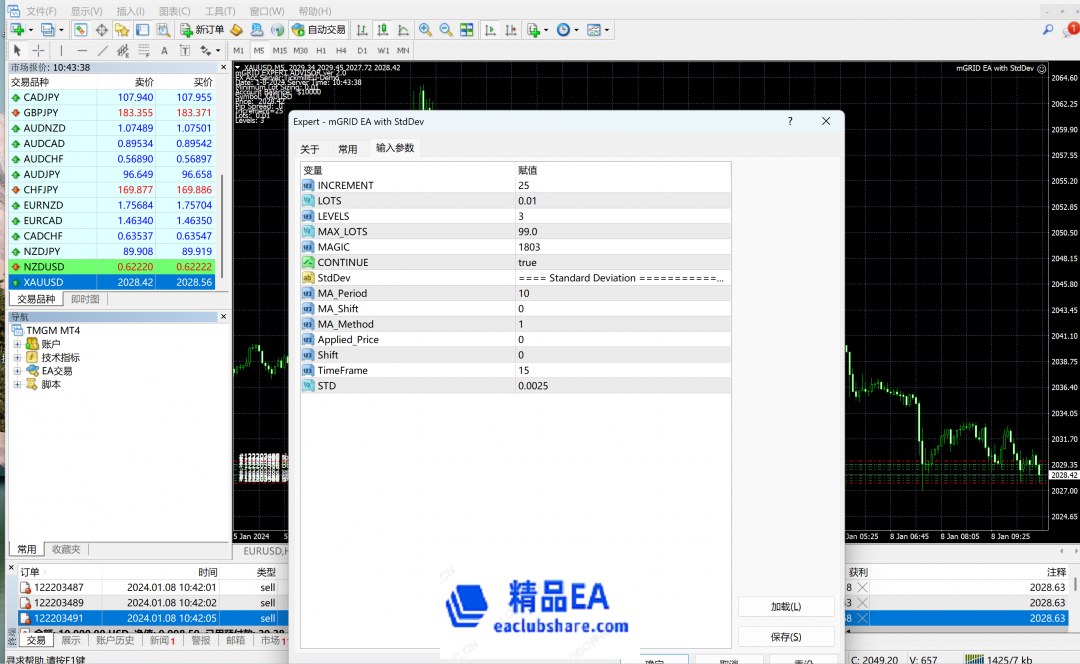
Task: Select the text label 'A' tool
Action: (165, 50)
